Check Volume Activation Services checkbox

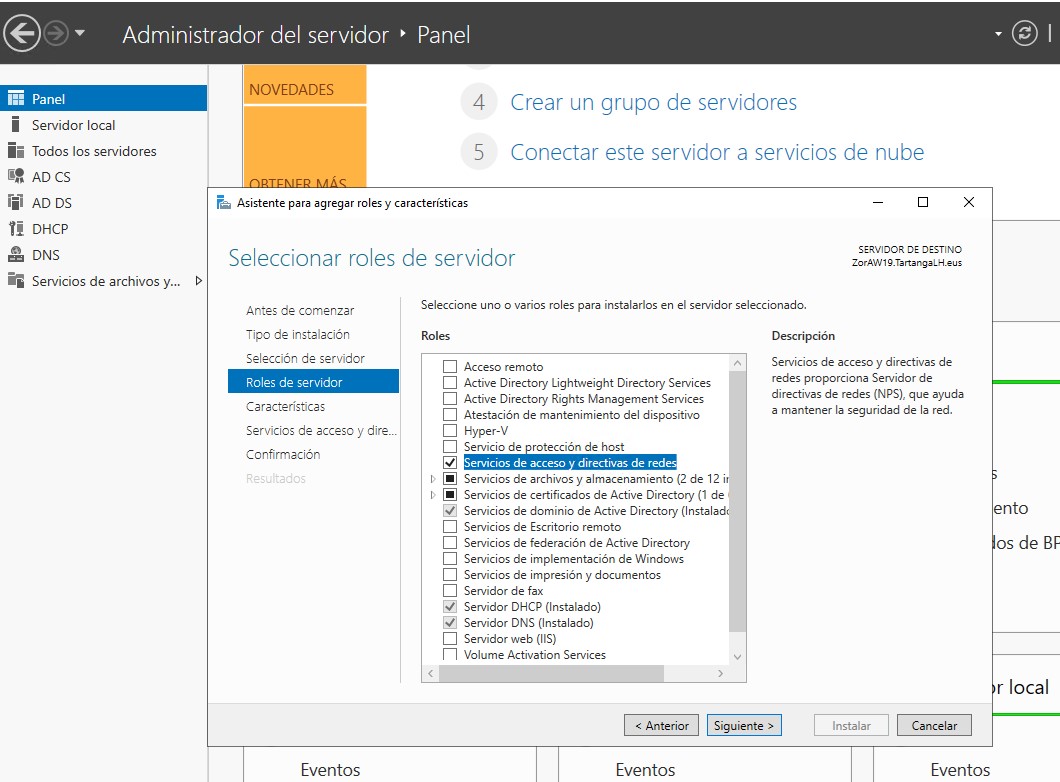click(450, 654)
